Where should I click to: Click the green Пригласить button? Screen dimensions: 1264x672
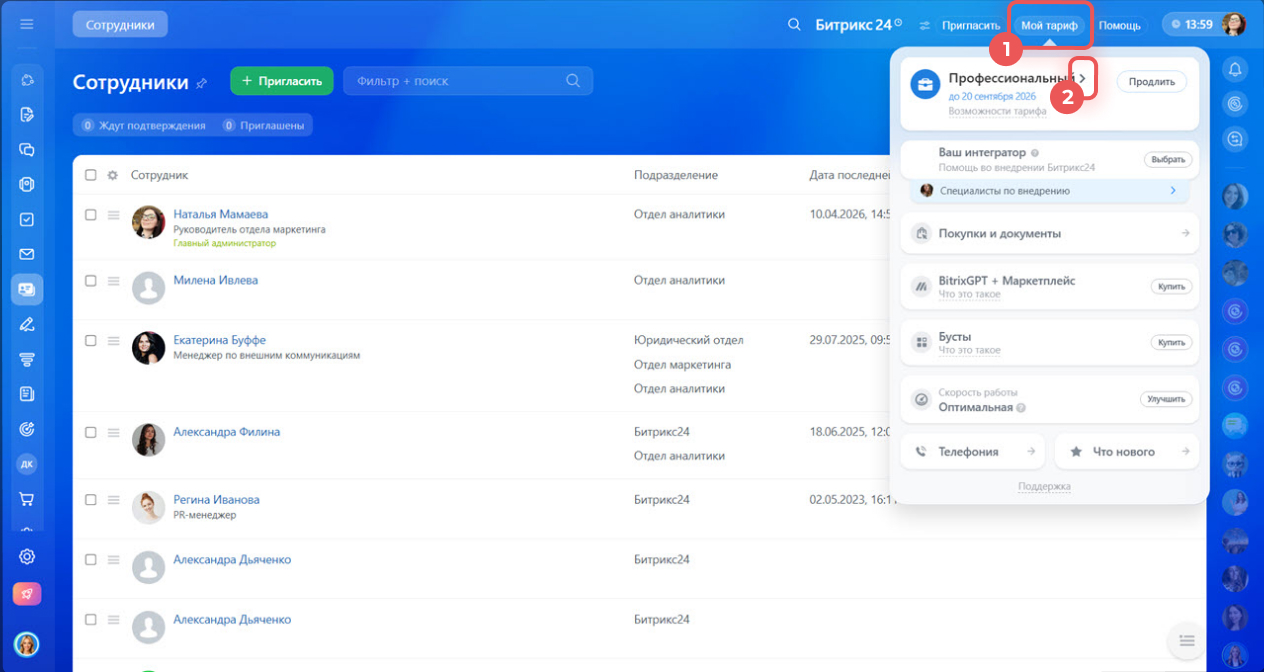282,81
